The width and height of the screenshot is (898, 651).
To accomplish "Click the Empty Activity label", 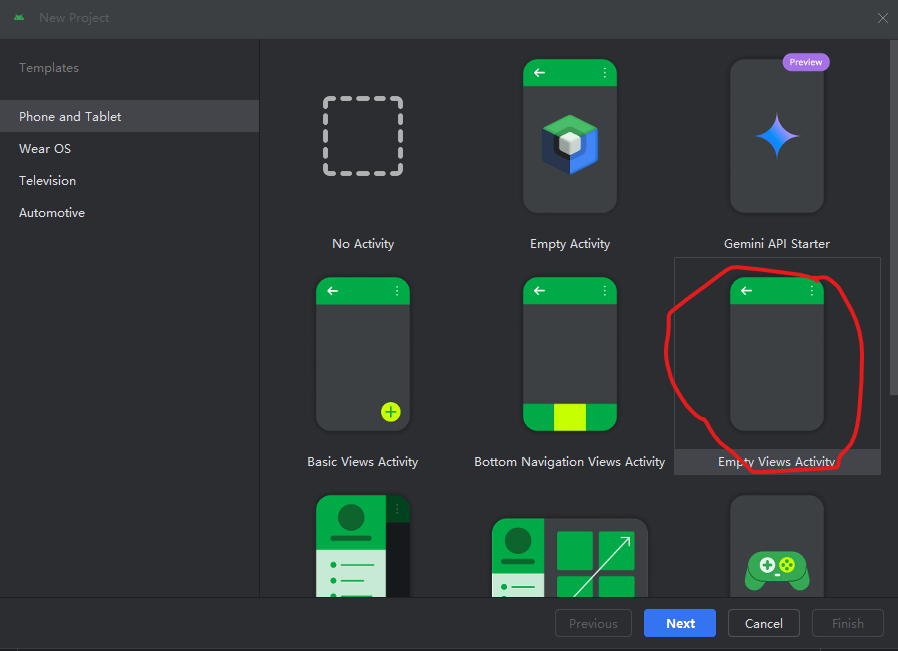I will point(570,244).
